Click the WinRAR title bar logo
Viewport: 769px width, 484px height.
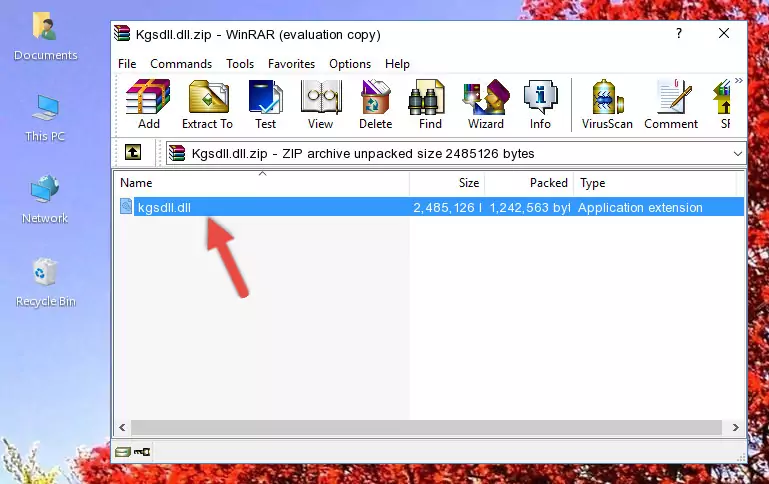pyautogui.click(x=122, y=33)
